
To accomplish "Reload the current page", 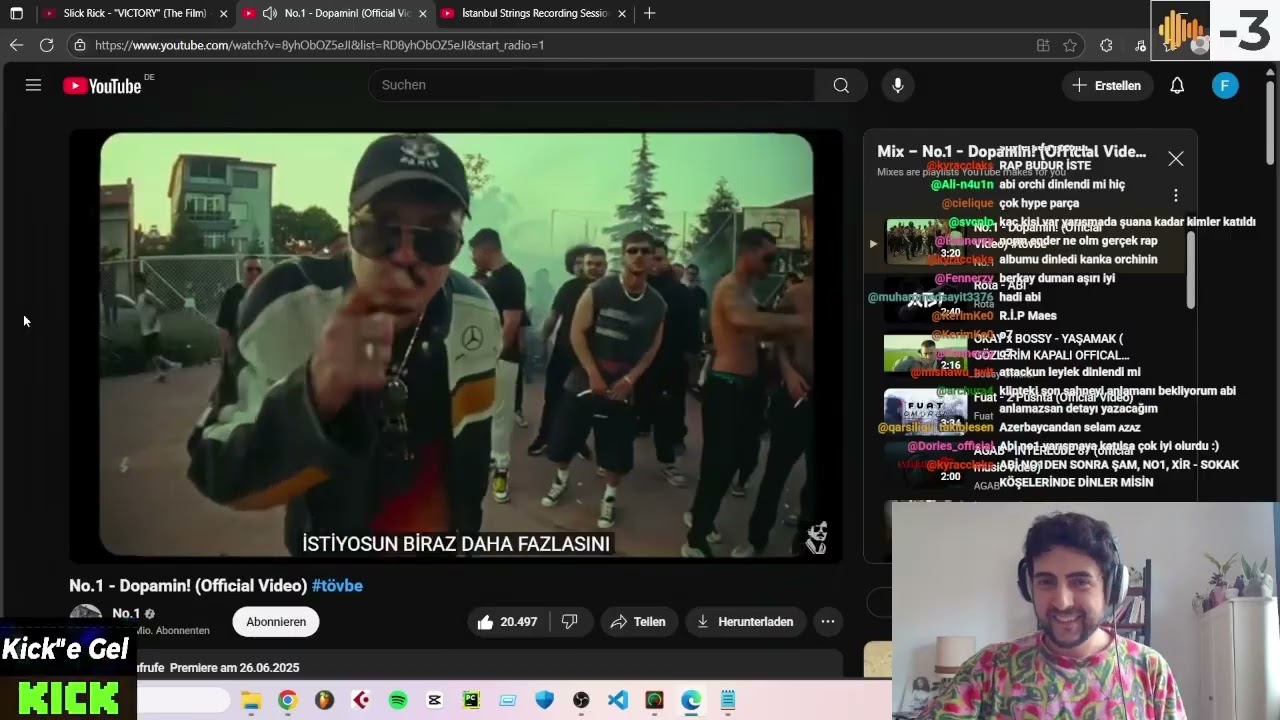I will coord(46,45).
